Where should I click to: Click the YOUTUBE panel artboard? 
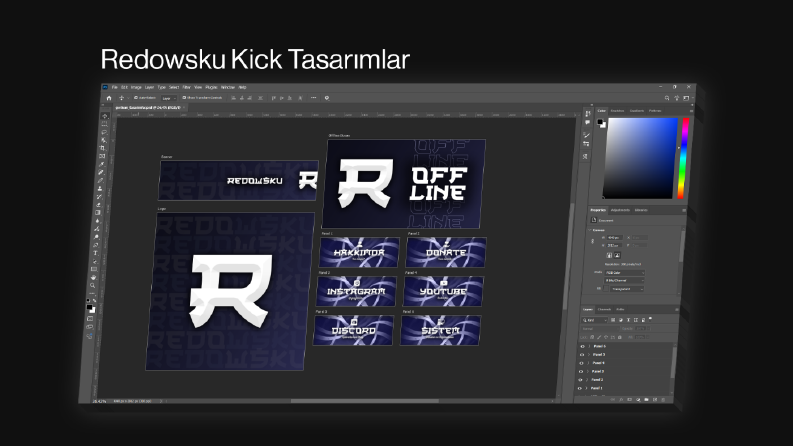(x=443, y=291)
